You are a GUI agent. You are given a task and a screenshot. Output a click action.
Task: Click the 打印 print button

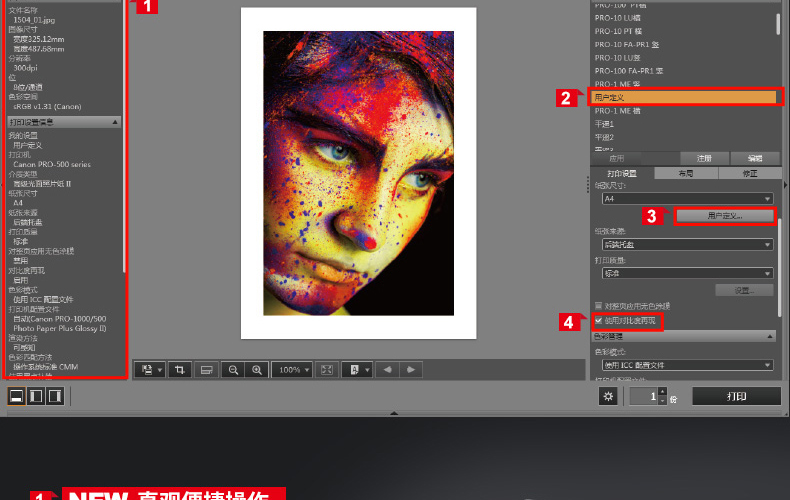click(x=737, y=396)
